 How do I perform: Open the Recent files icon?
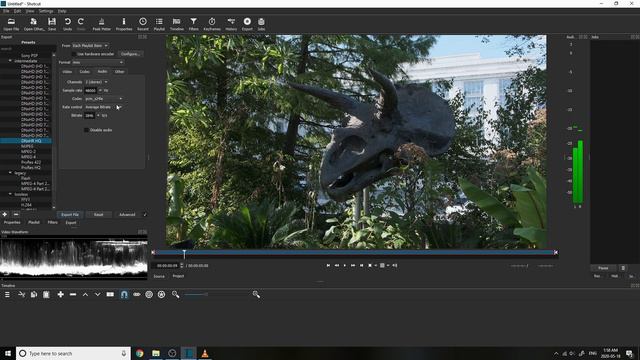coord(143,24)
